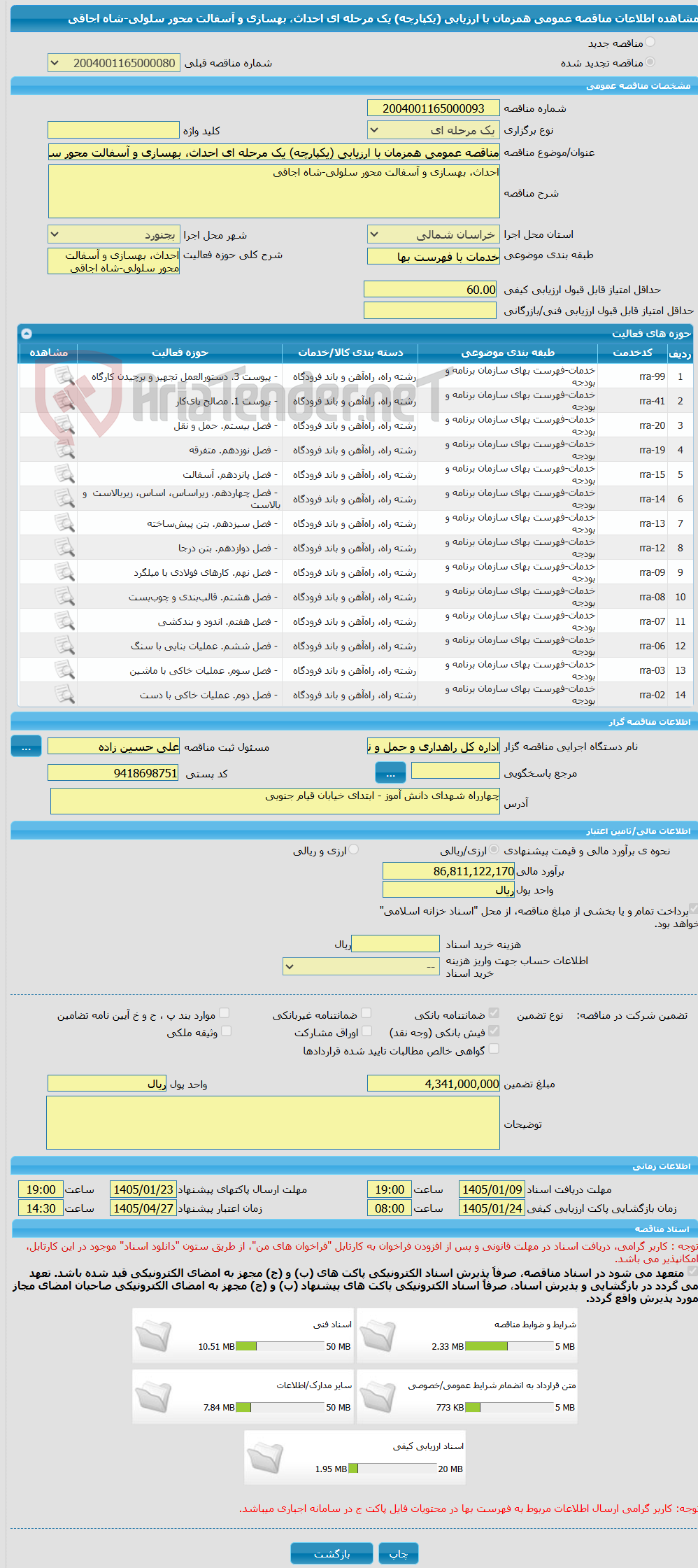
Task: Sort by حوزه فعالیت column header
Action: pos(180,353)
